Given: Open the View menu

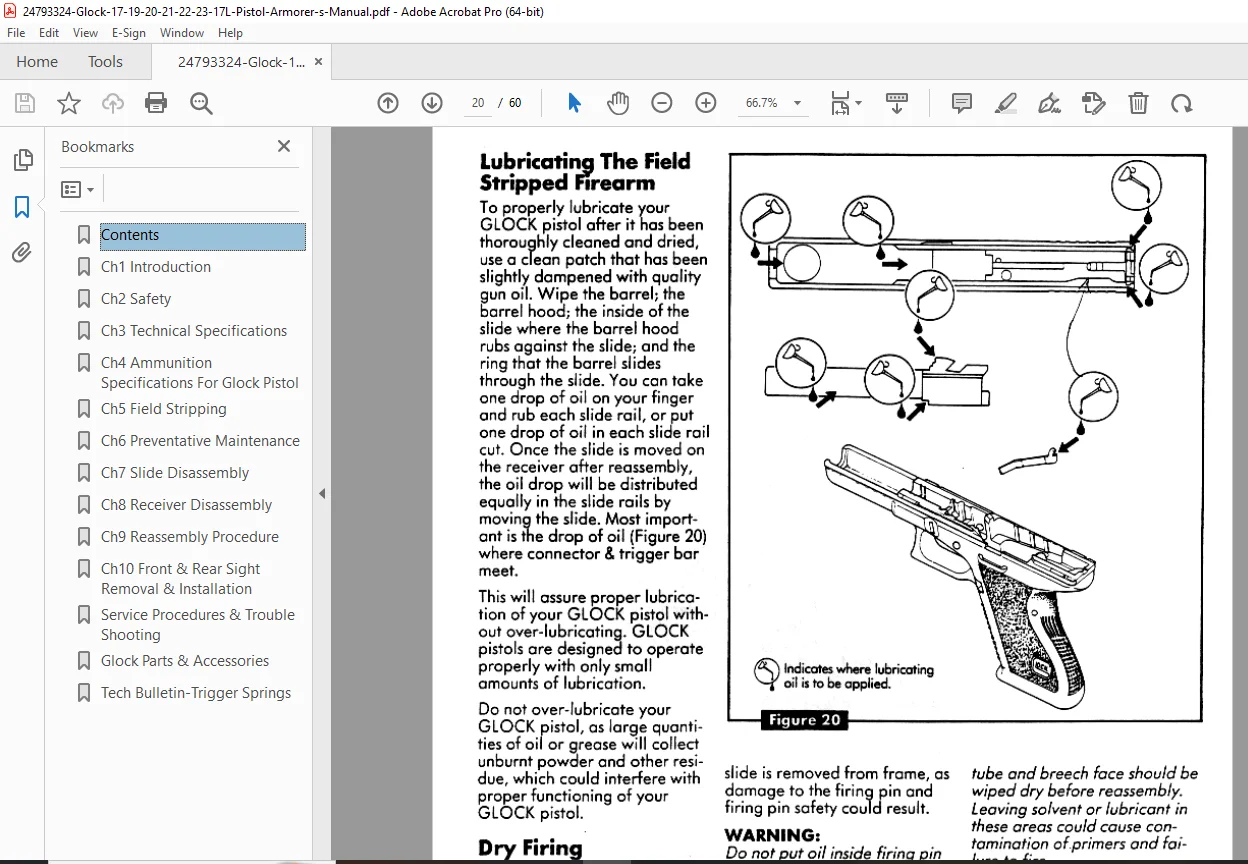Looking at the screenshot, I should (86, 33).
